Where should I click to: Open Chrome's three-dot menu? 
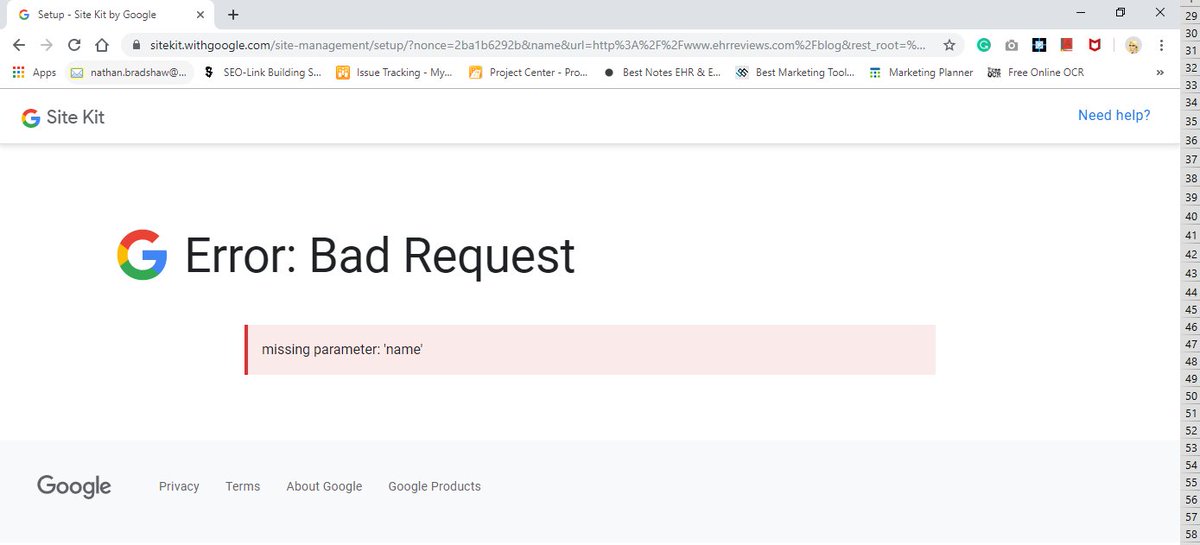[1161, 45]
